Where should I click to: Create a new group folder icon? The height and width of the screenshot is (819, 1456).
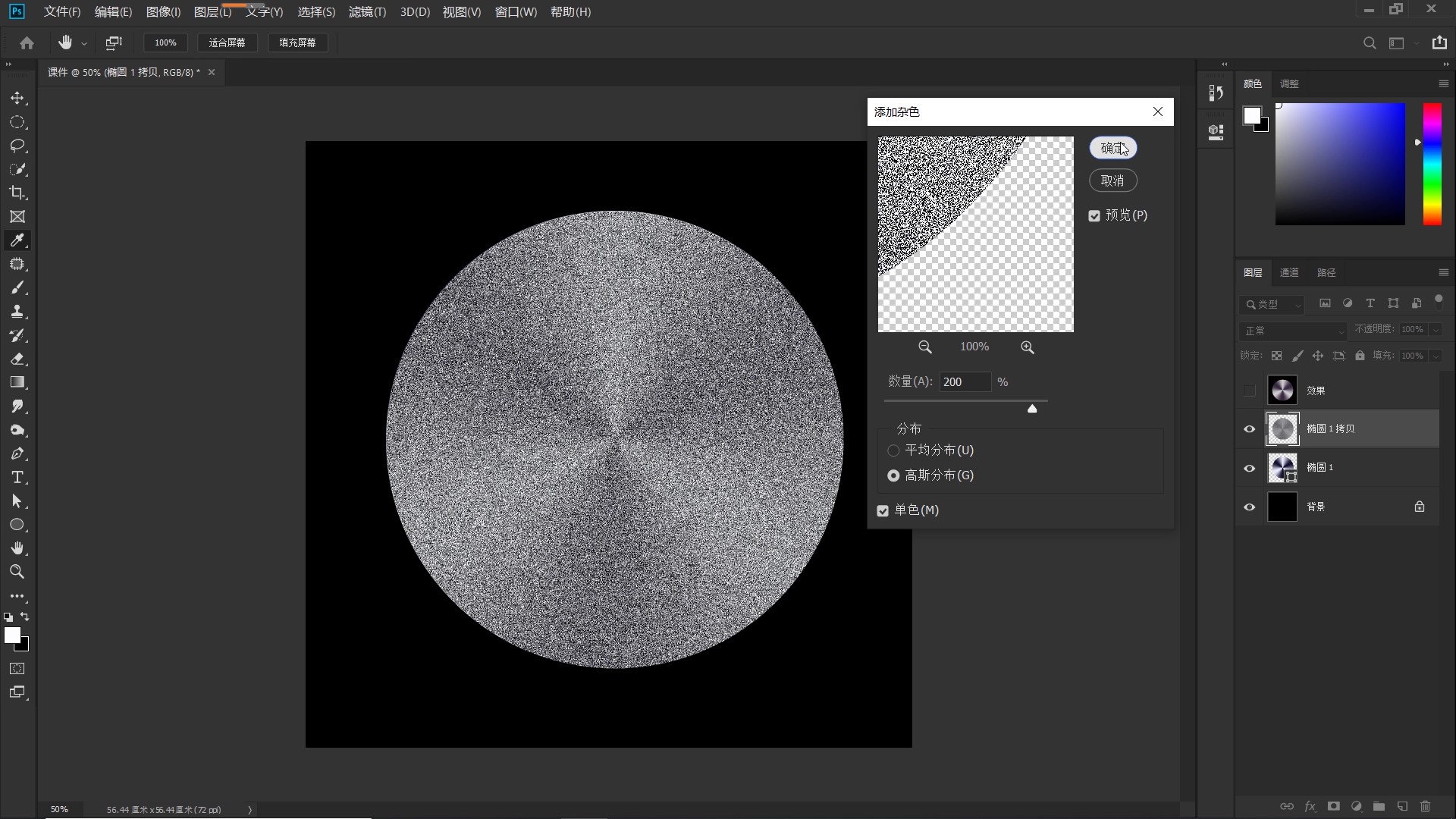point(1379,806)
